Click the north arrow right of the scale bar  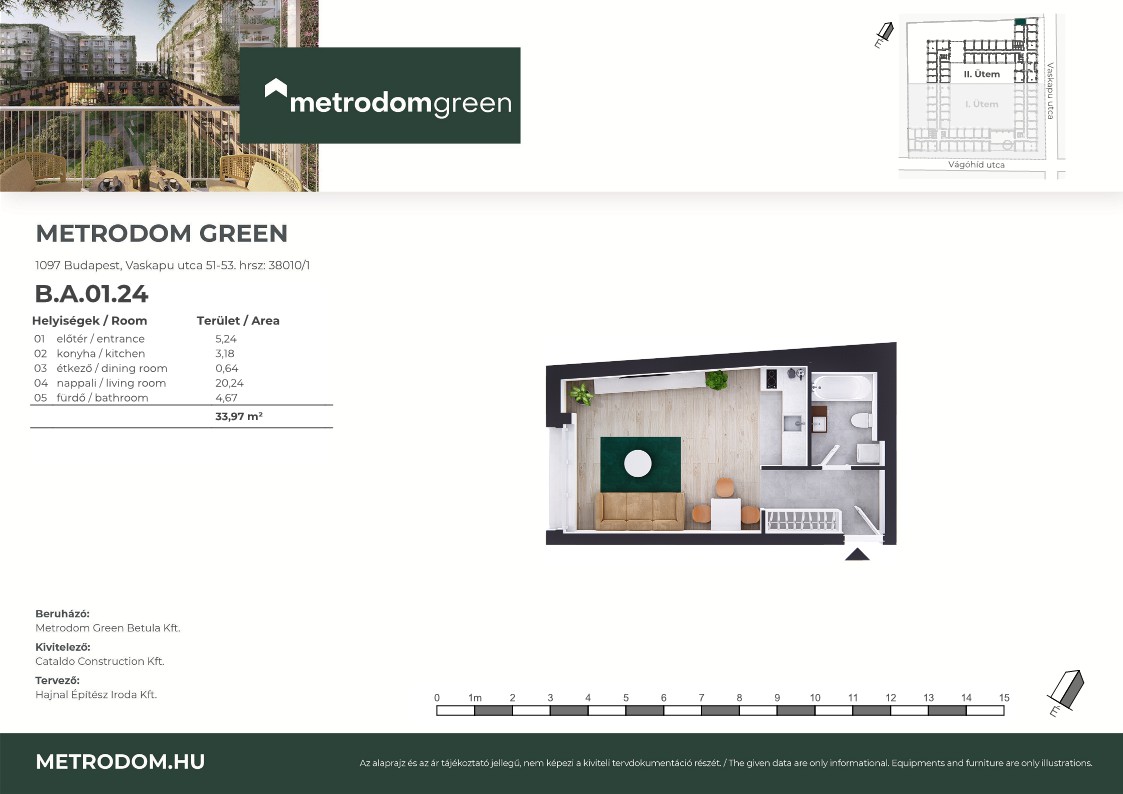tap(1067, 691)
